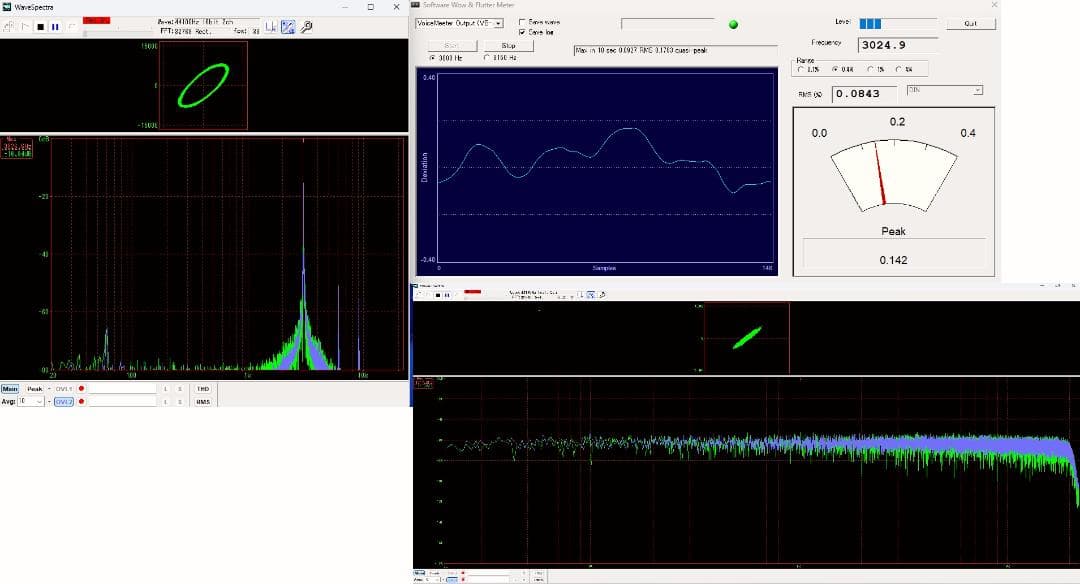Viewport: 1080px width, 584px height.
Task: Enable the Save wave checkbox
Action: click(x=522, y=22)
